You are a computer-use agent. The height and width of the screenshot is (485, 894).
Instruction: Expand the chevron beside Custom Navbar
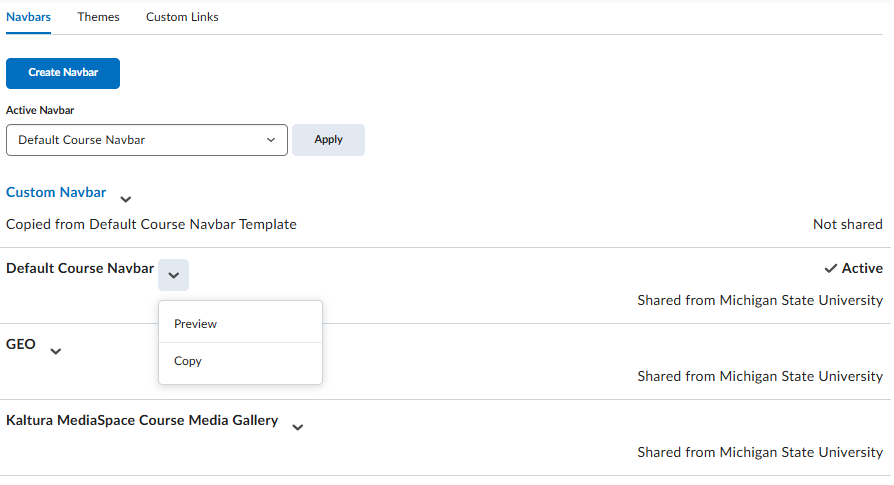[x=126, y=199]
